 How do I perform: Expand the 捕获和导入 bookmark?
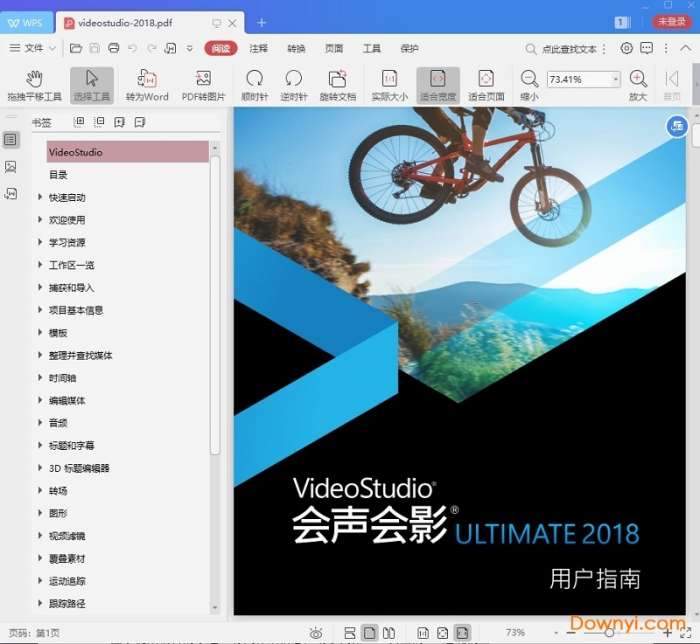point(40,287)
